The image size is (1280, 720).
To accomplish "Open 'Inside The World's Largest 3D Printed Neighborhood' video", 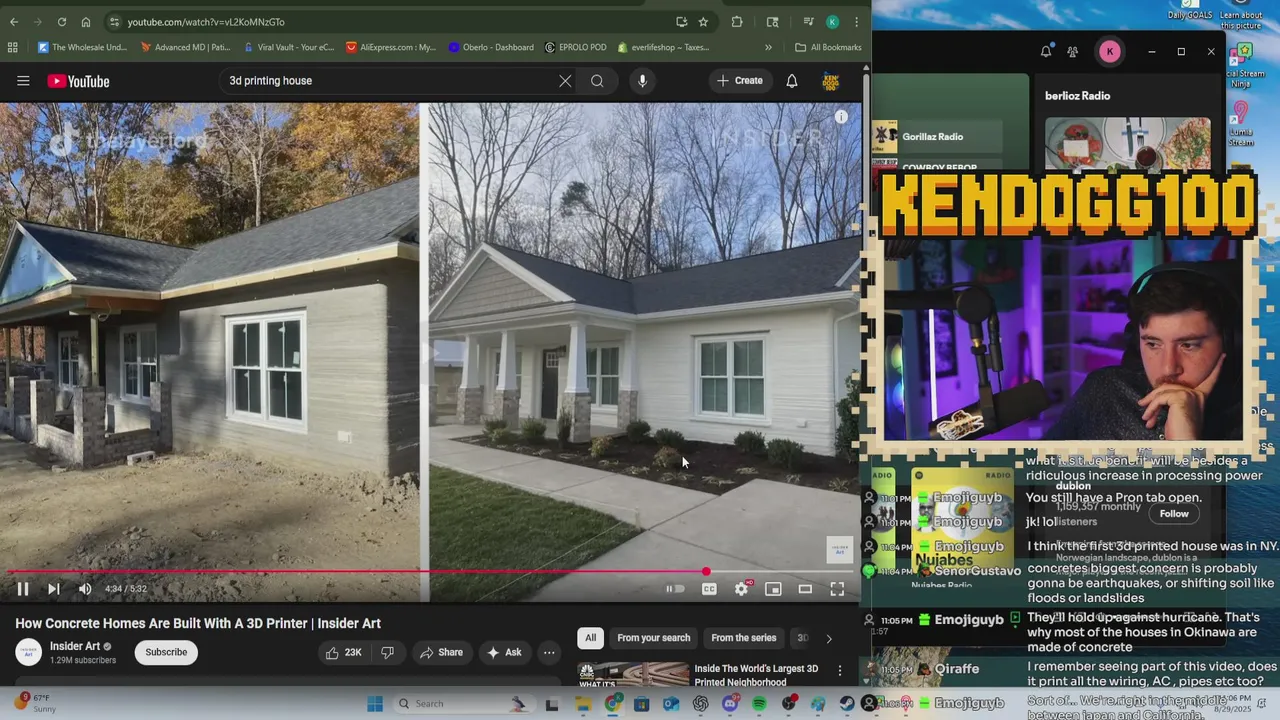I will 756,675.
